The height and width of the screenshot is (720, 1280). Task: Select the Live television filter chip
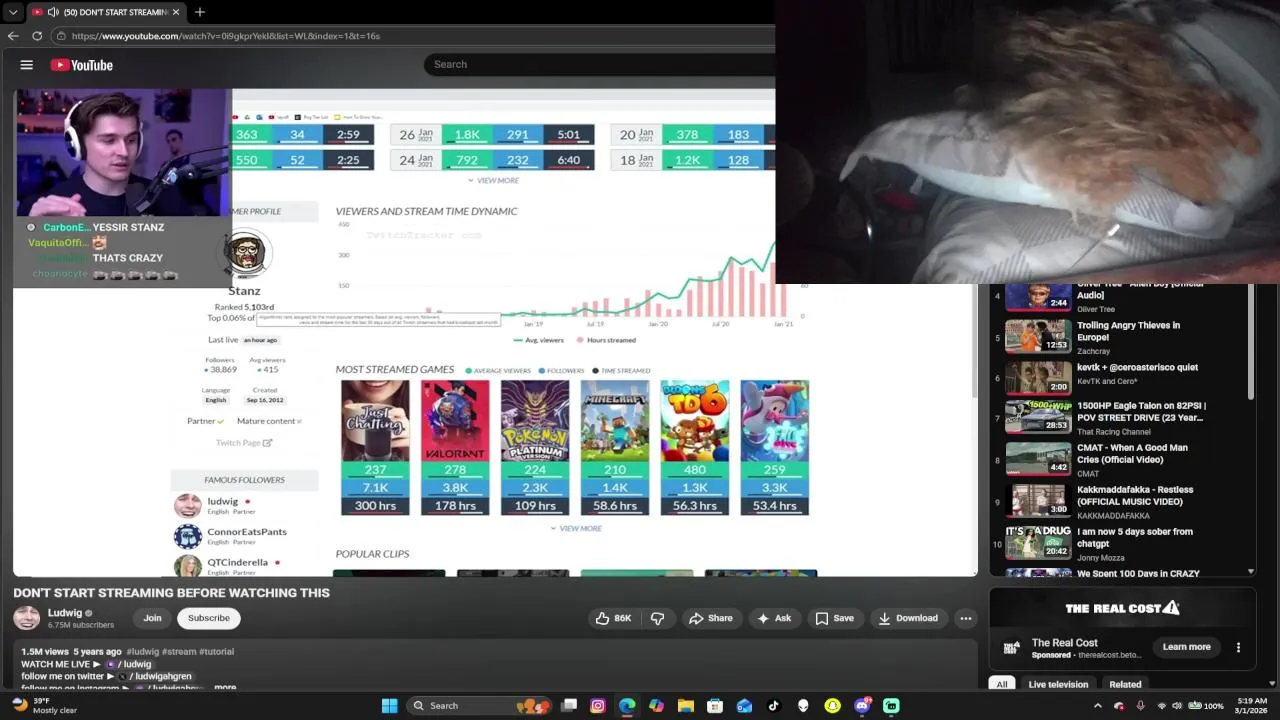pyautogui.click(x=1058, y=684)
